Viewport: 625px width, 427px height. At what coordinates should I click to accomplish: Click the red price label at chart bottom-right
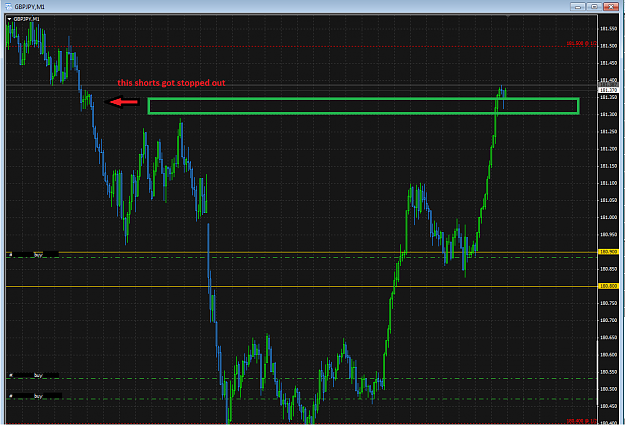[x=582, y=421]
